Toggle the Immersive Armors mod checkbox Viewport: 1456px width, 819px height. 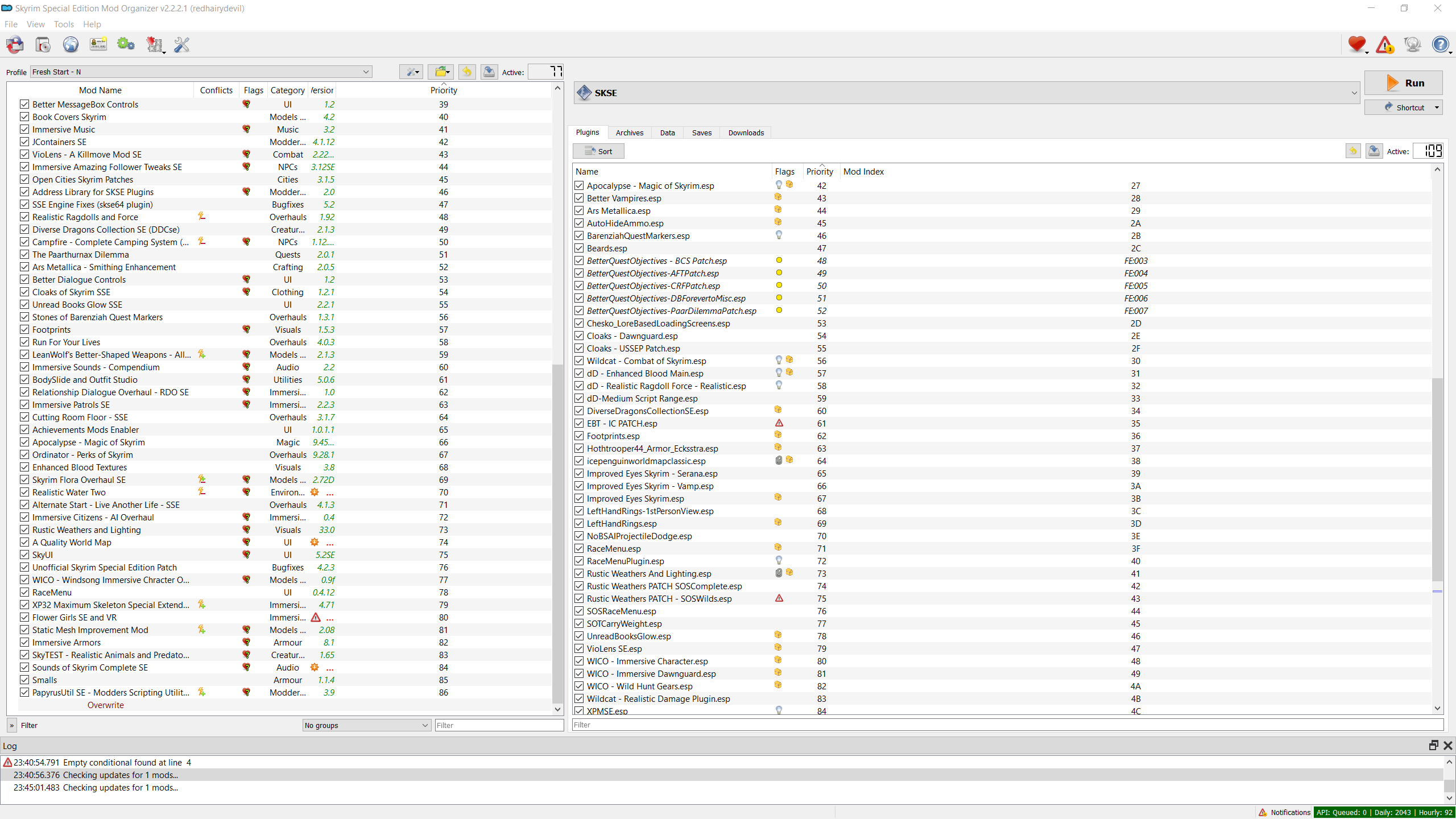tap(24, 642)
